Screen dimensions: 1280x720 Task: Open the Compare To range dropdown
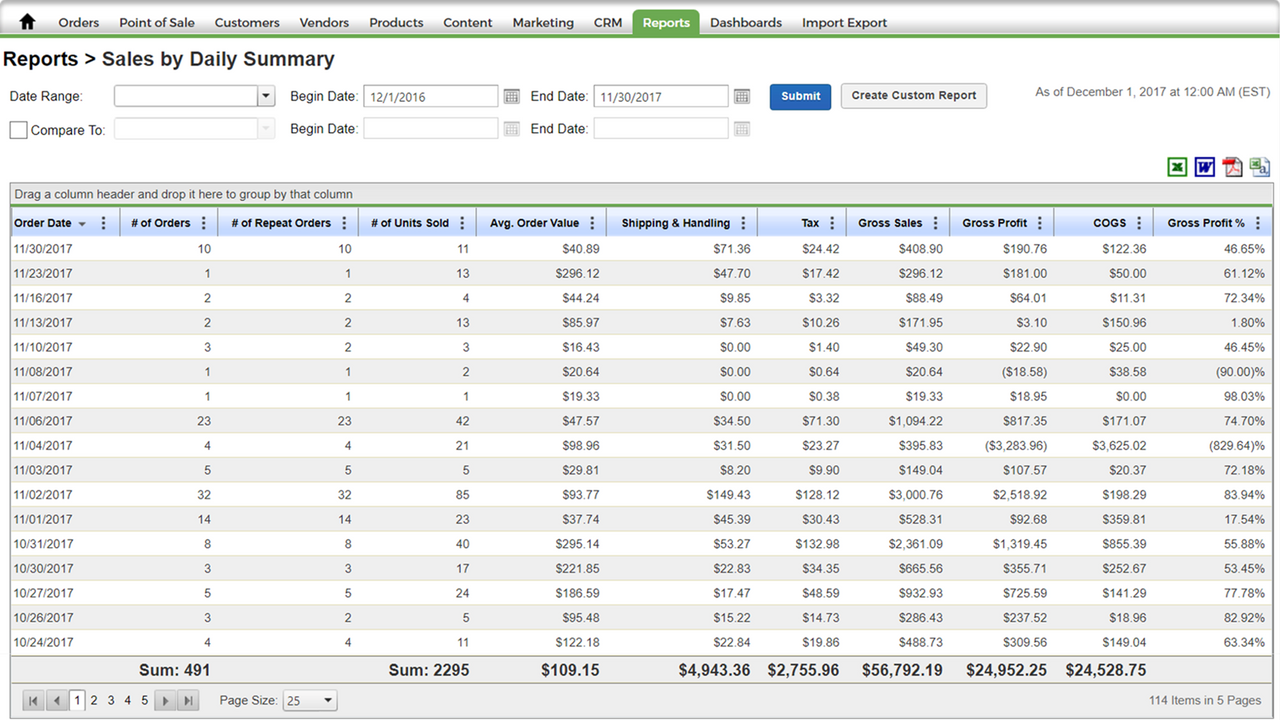(266, 128)
